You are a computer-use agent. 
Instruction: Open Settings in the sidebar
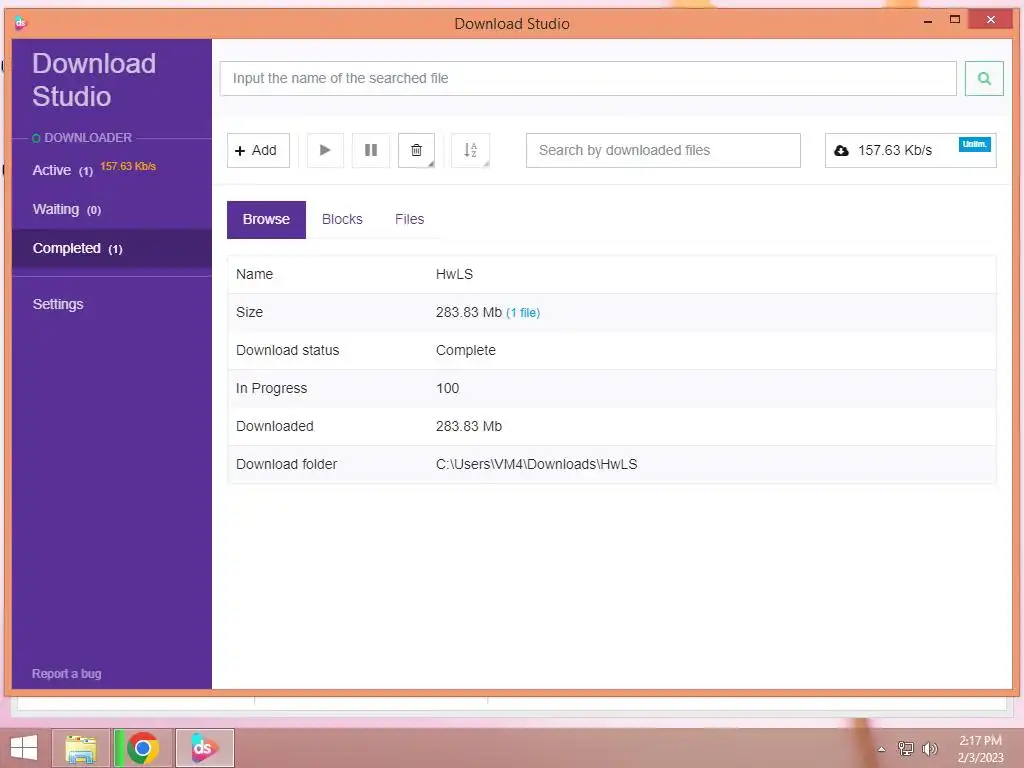tap(58, 304)
